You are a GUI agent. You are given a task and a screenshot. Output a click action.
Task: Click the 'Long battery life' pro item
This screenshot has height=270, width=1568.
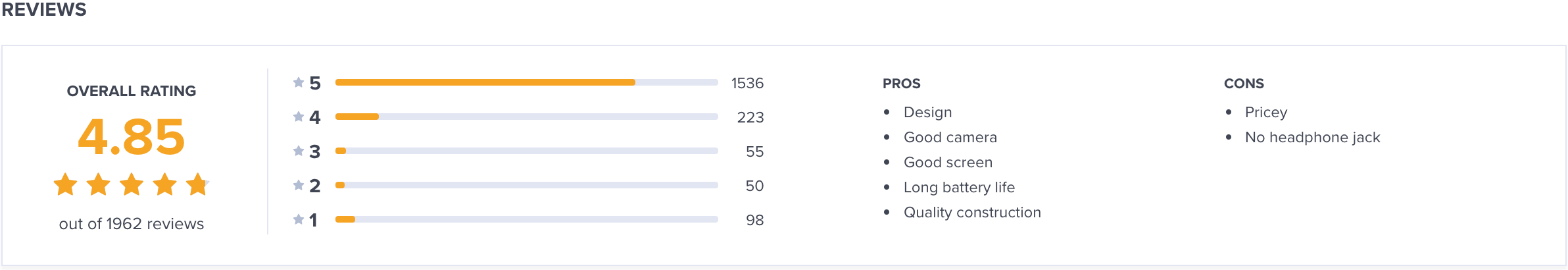[960, 187]
